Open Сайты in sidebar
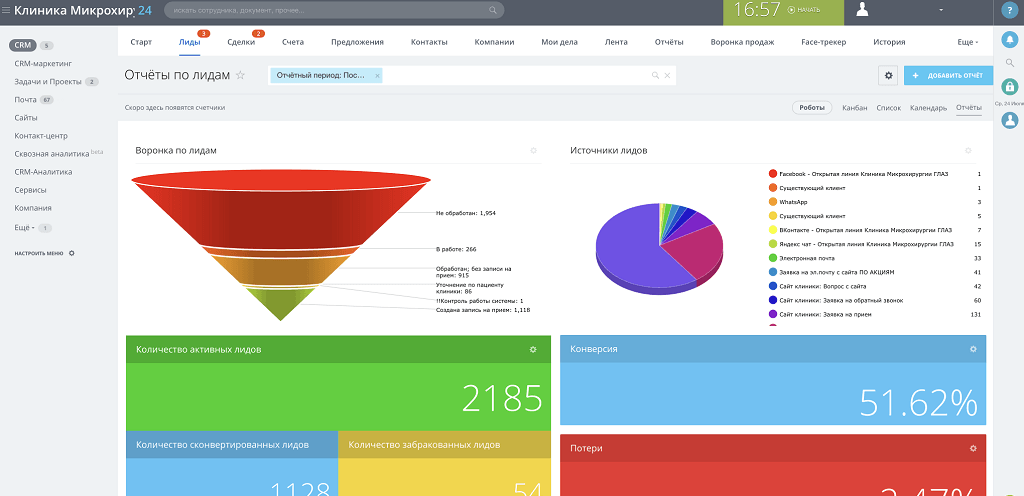Viewport: 1024px width, 496px height. 26,117
